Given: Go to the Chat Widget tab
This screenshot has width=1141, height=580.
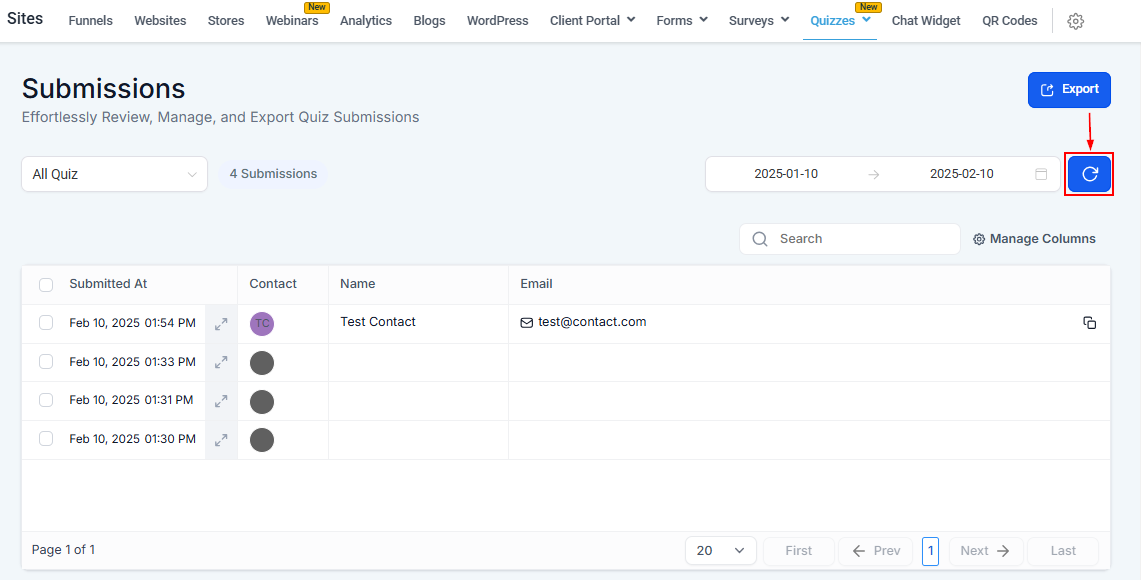Looking at the screenshot, I should [x=926, y=21].
